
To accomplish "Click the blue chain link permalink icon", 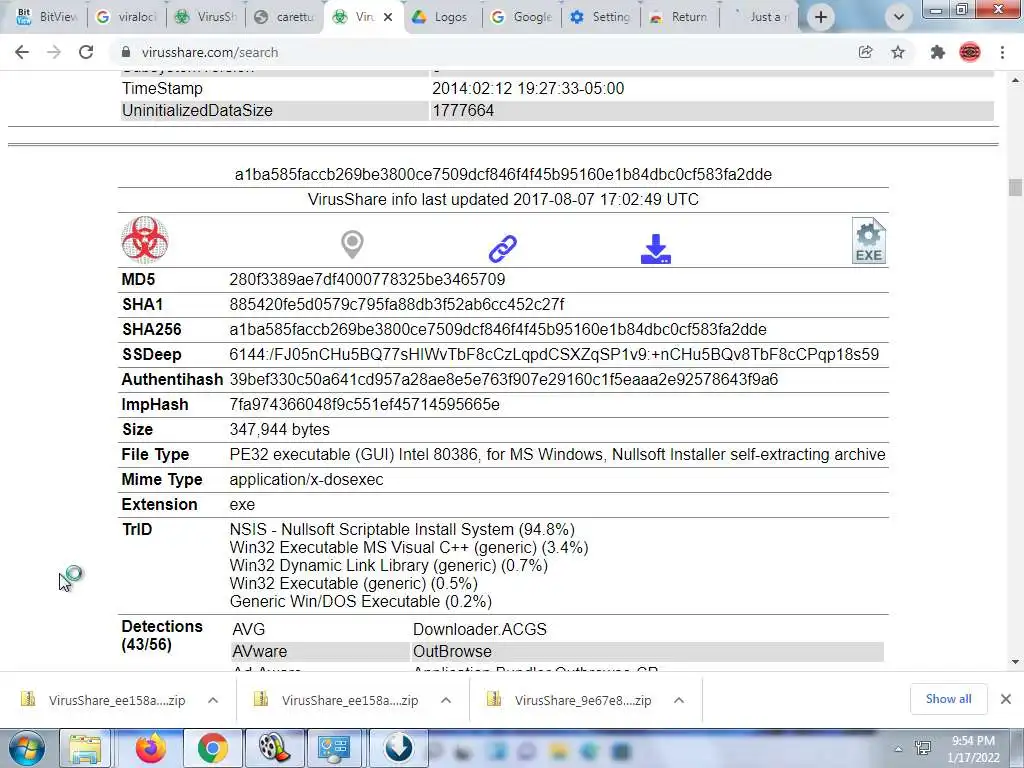I will point(503,248).
